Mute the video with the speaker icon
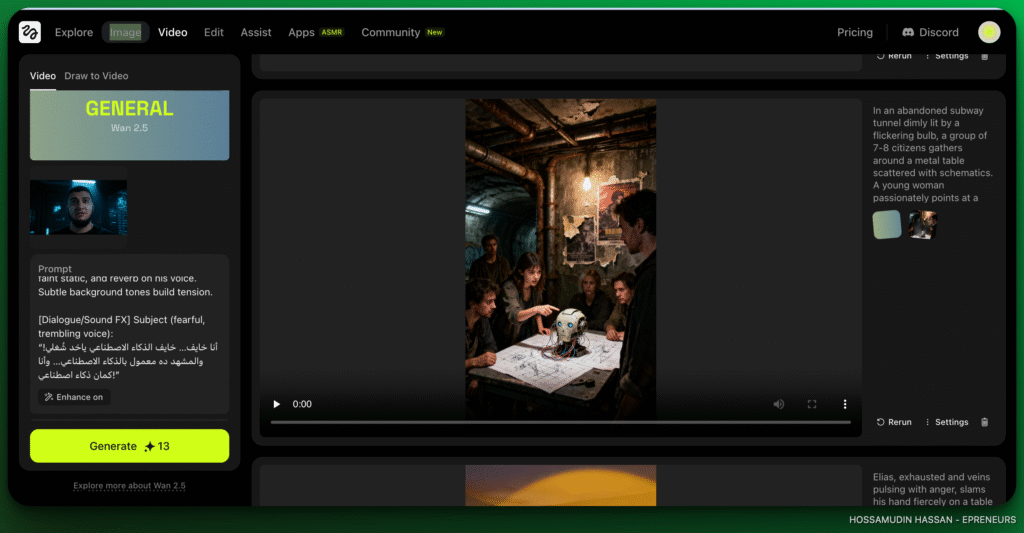 pyautogui.click(x=778, y=404)
